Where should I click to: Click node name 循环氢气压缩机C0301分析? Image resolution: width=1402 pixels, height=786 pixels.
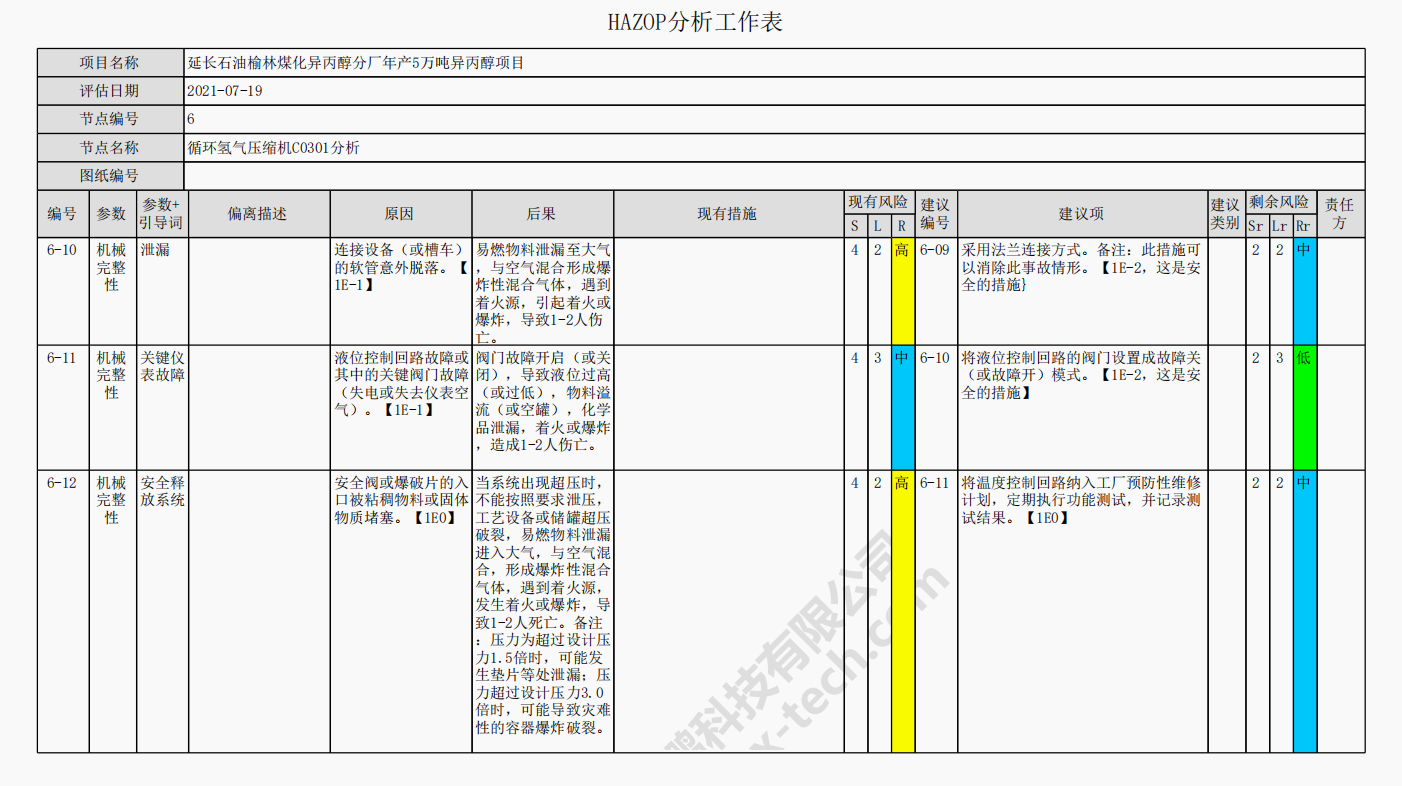pyautogui.click(x=274, y=148)
